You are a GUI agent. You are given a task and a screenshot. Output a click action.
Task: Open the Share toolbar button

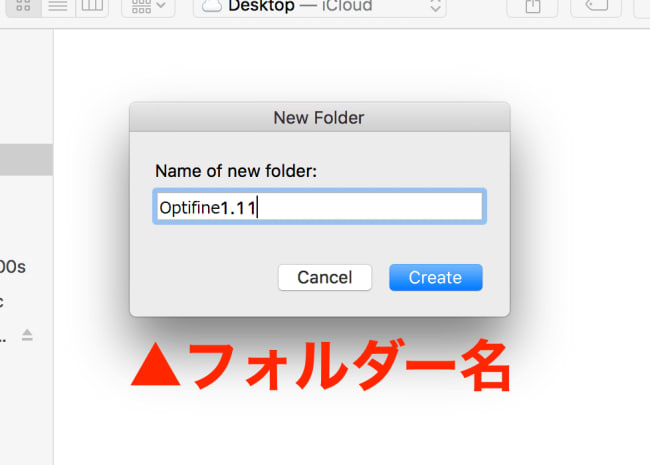click(532, 7)
